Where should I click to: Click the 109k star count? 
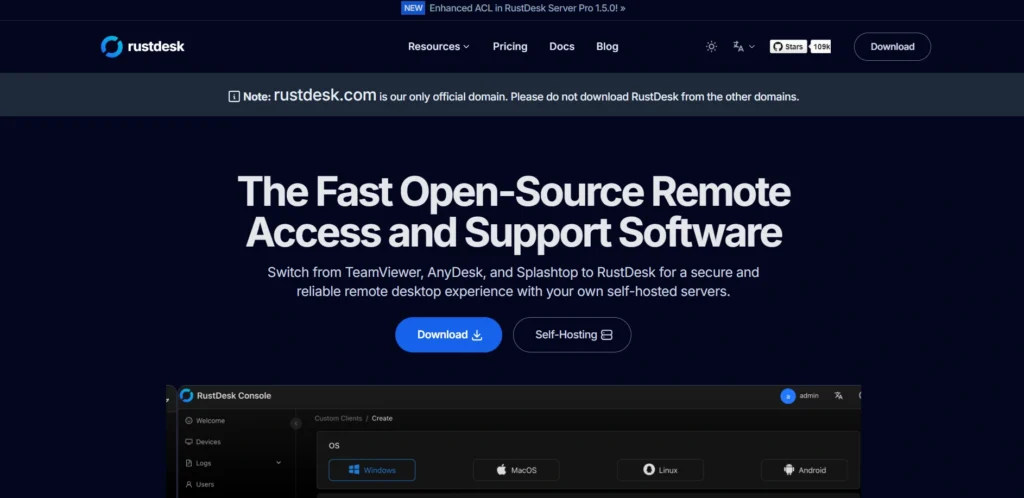(x=821, y=46)
